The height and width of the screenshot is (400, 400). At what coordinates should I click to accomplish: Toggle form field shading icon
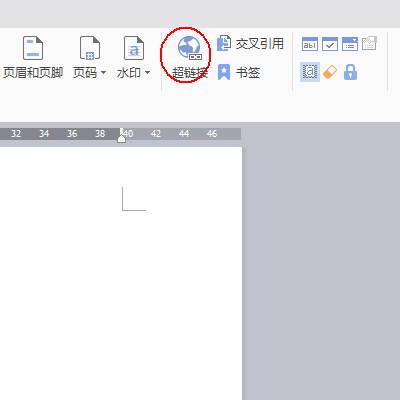point(310,72)
